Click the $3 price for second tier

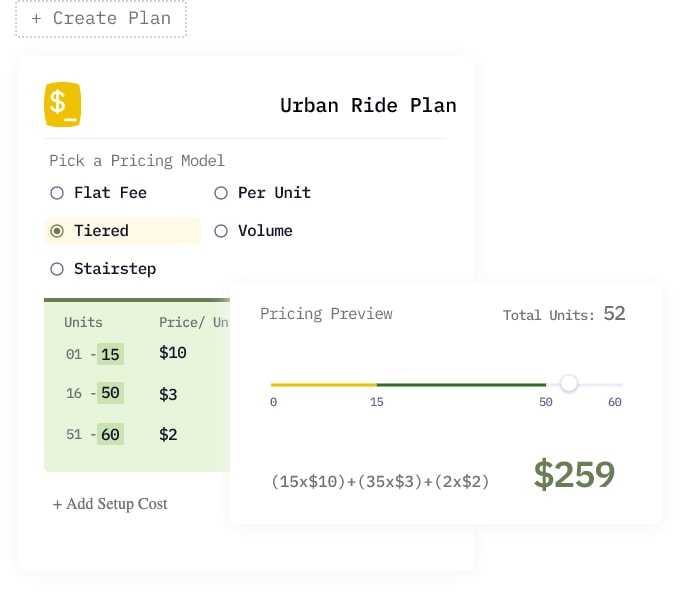[x=168, y=394]
